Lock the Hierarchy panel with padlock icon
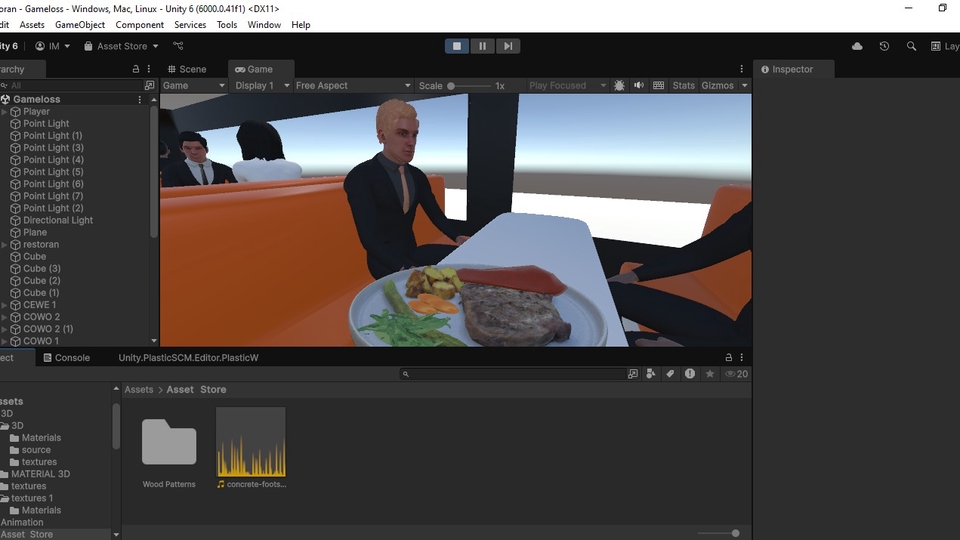 [136, 70]
